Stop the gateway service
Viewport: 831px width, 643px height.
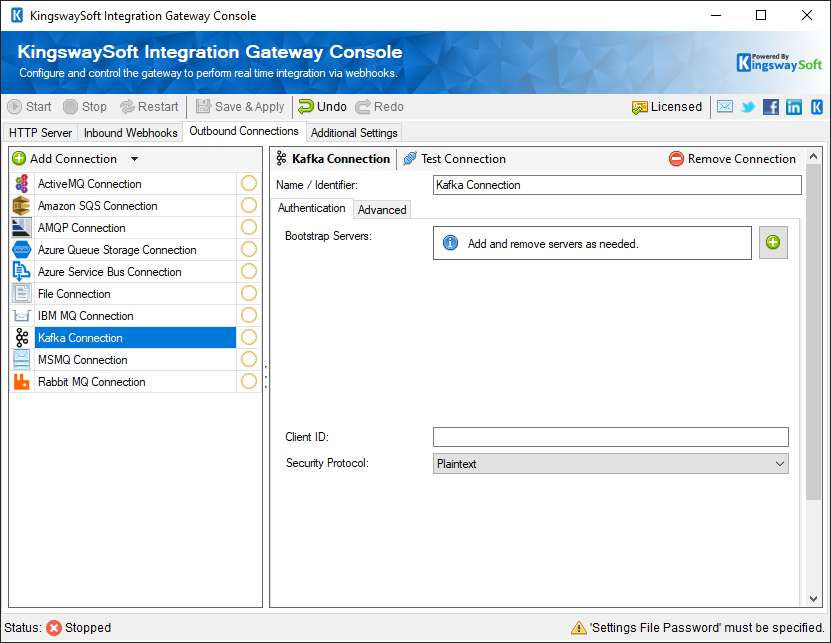tap(85, 107)
